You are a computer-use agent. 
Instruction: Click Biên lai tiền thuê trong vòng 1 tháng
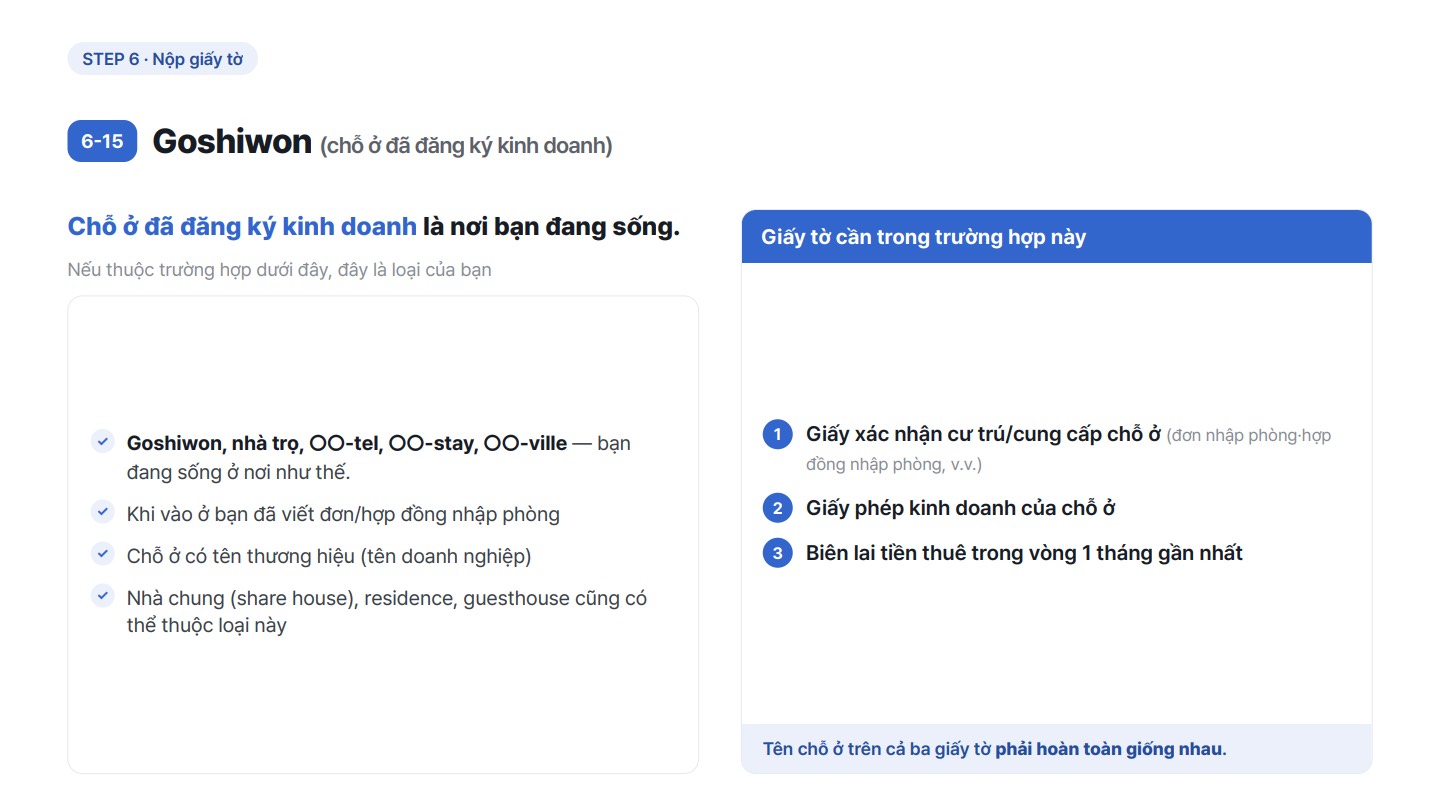(x=1024, y=553)
